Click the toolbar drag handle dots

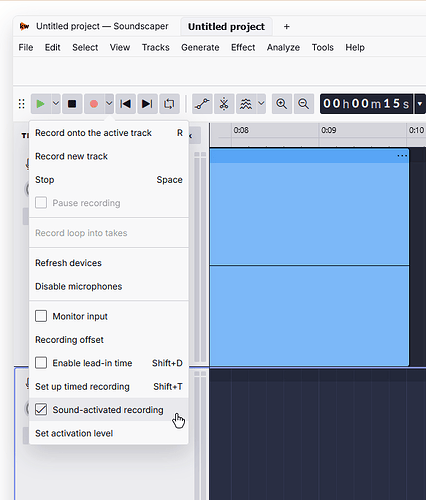[x=22, y=104]
